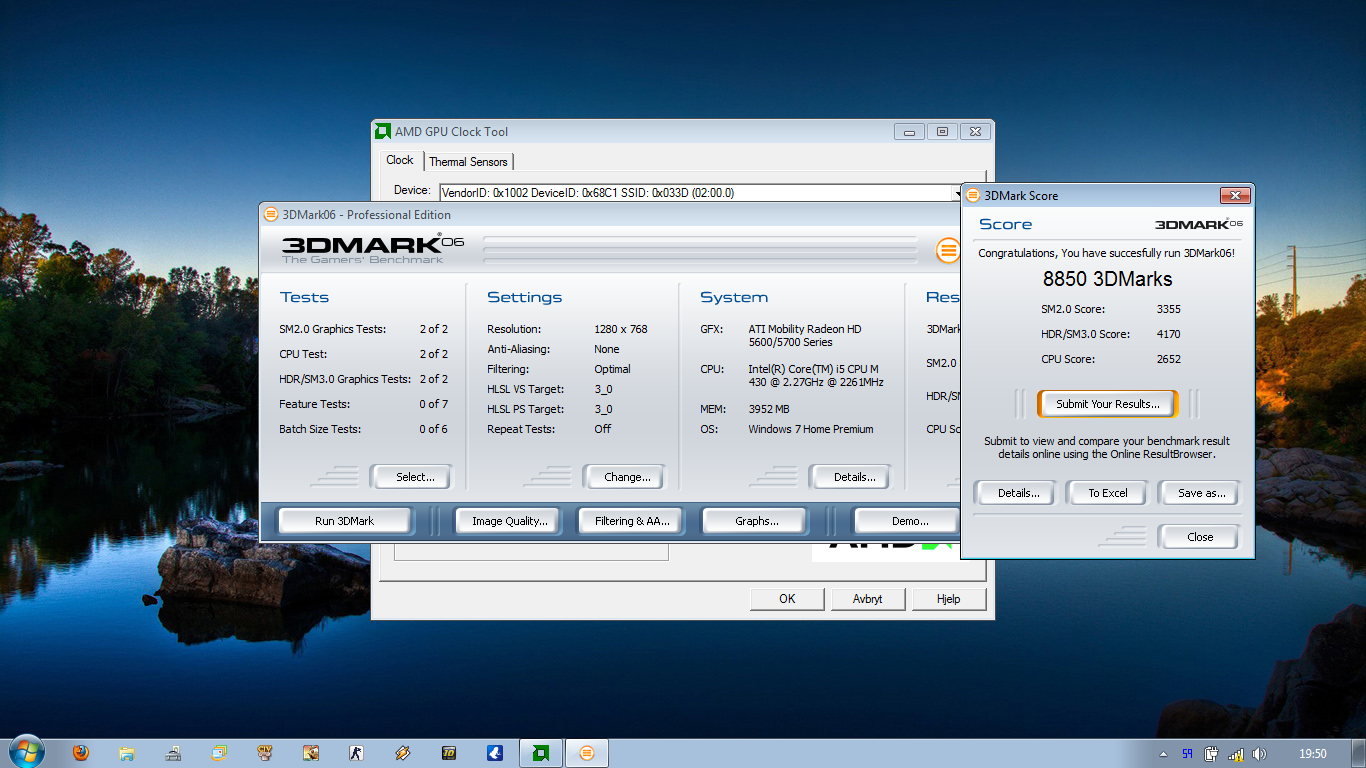Click the blue square taskbar icon

pyautogui.click(x=495, y=753)
